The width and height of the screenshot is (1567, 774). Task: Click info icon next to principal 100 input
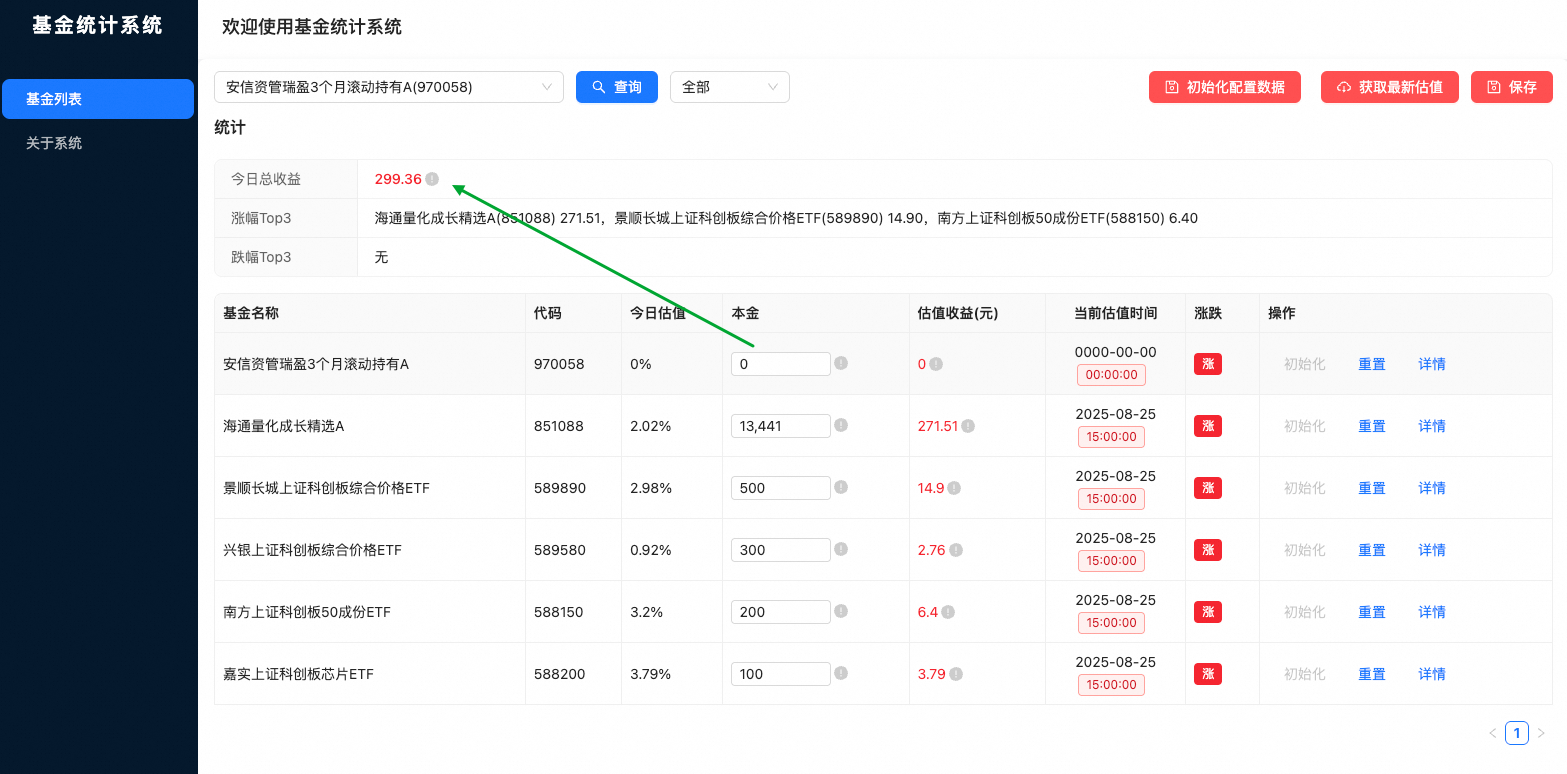[841, 673]
